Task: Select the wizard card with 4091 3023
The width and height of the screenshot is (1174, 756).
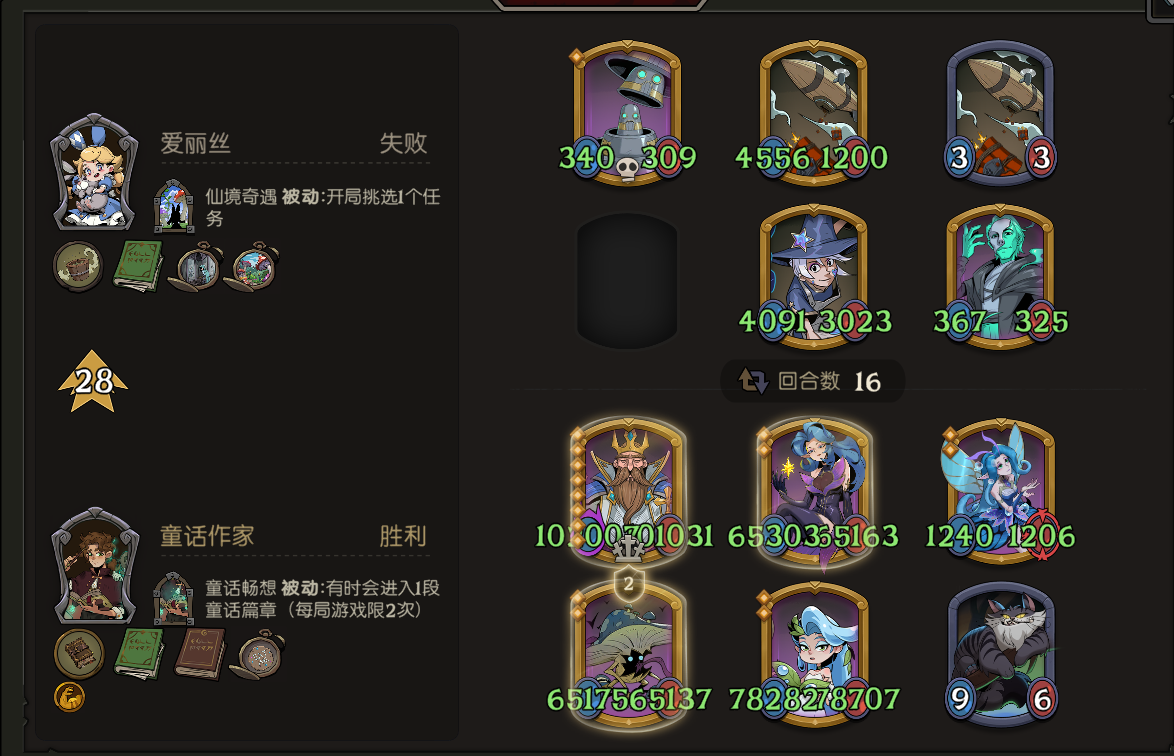Action: point(814,277)
